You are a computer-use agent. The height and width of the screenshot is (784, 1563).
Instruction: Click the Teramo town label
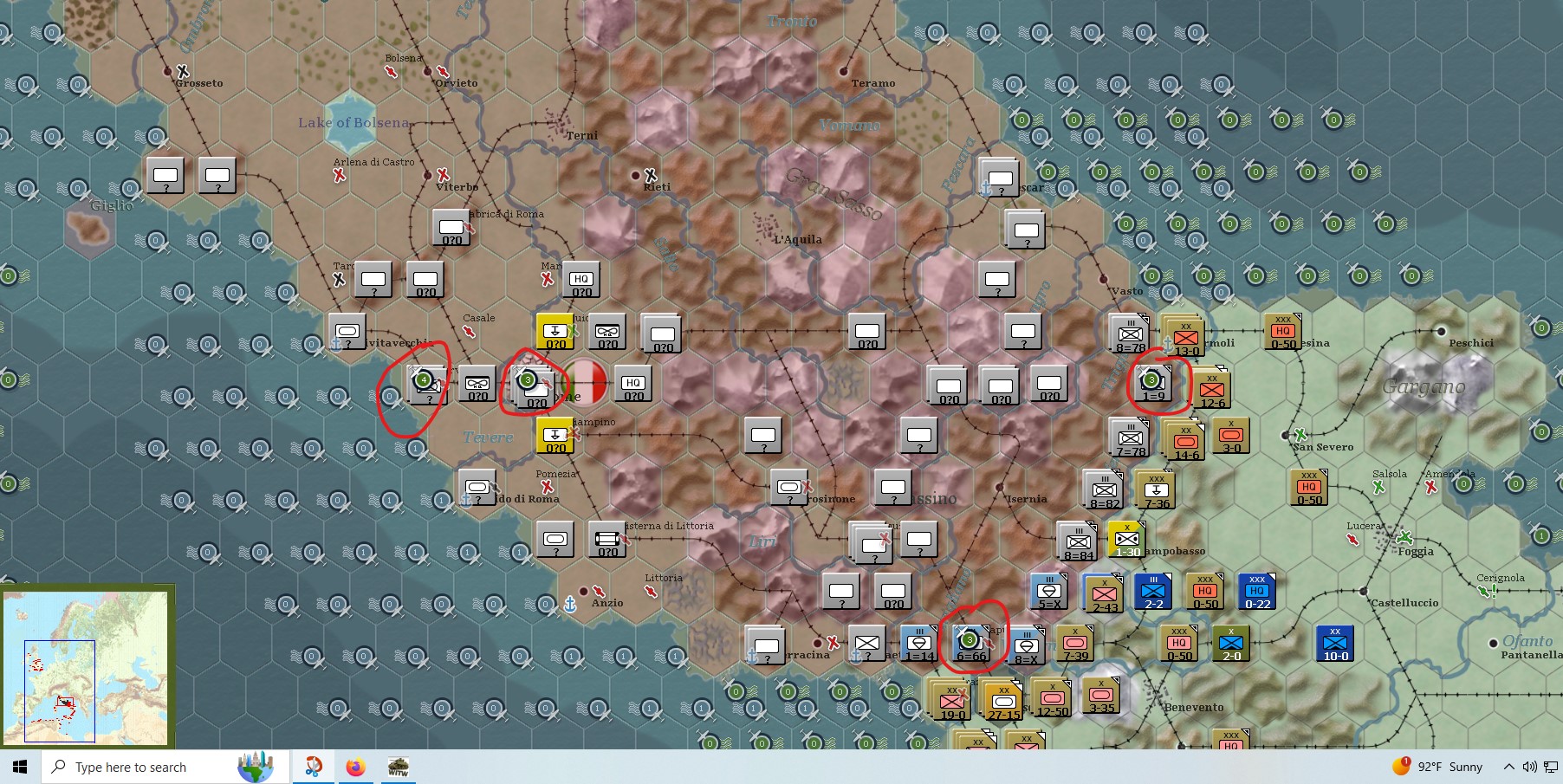click(872, 83)
